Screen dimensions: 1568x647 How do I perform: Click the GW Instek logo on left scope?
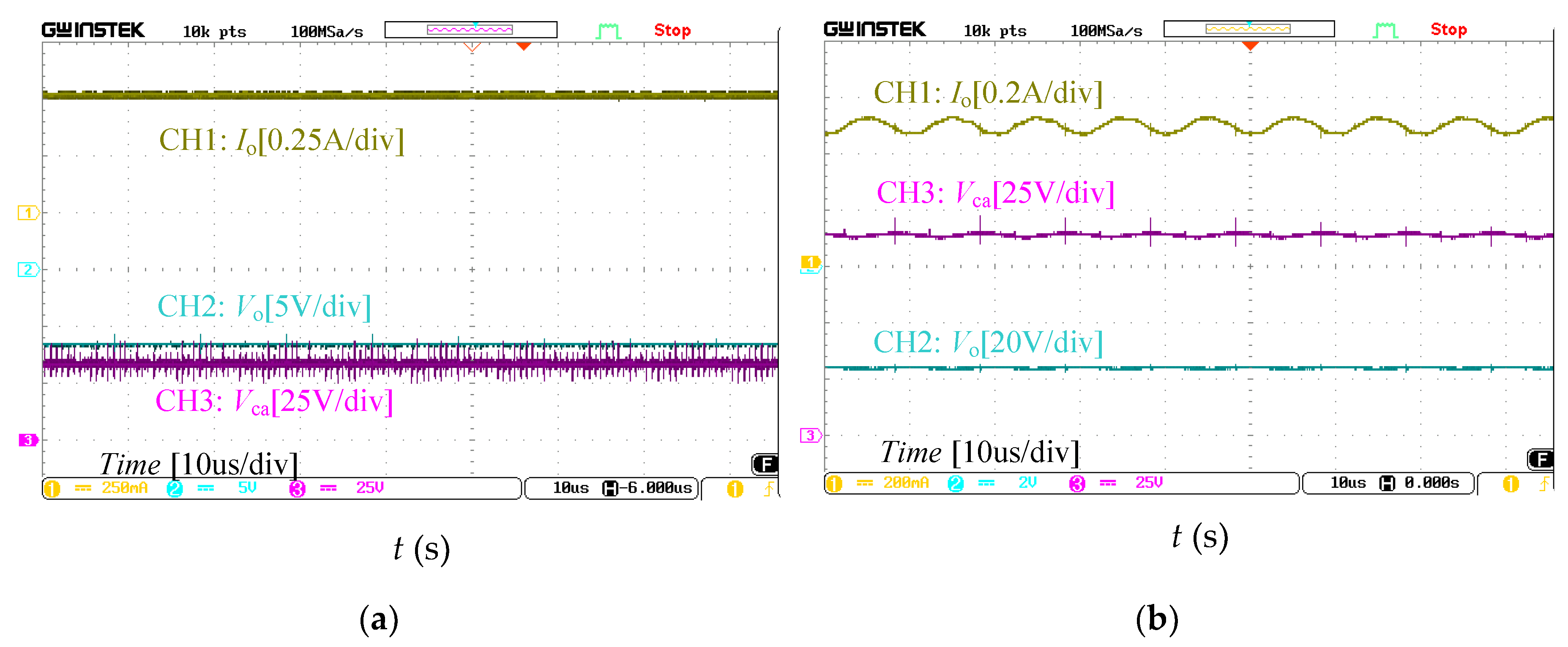tap(93, 30)
